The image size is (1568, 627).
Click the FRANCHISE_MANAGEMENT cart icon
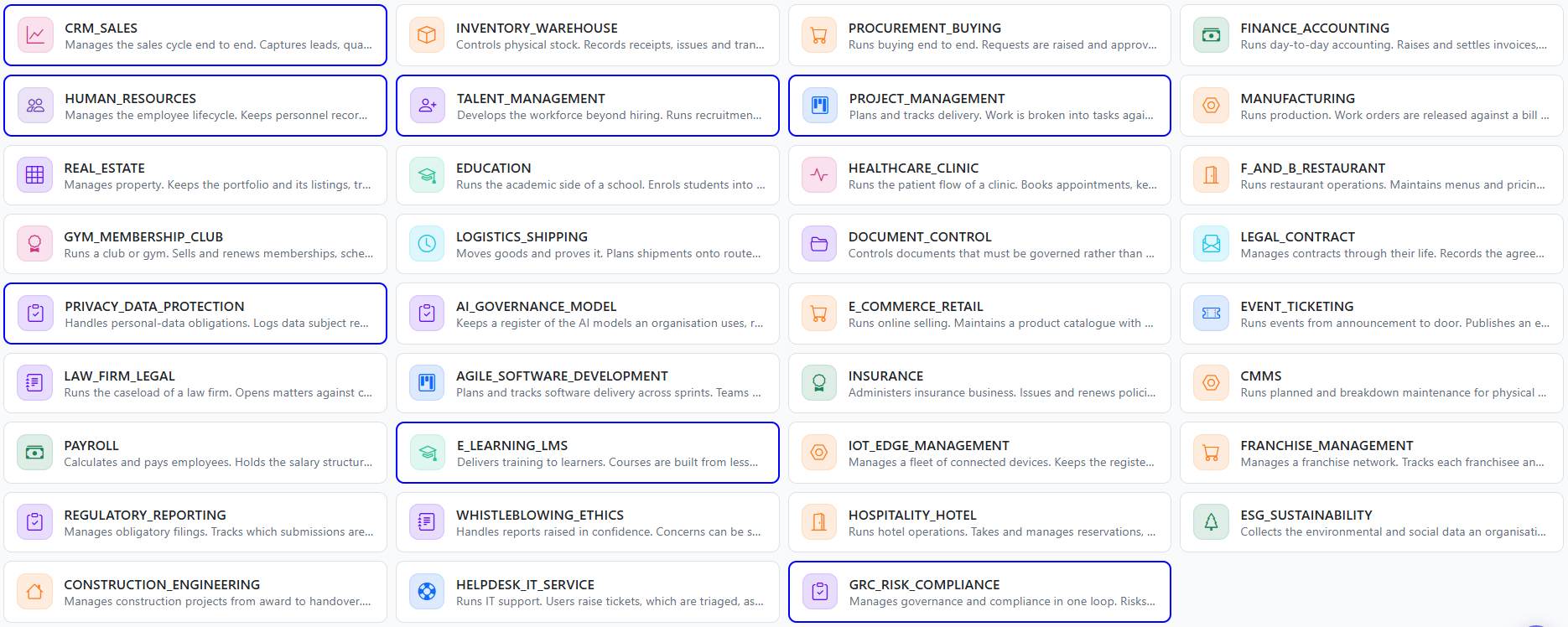[x=1211, y=453]
